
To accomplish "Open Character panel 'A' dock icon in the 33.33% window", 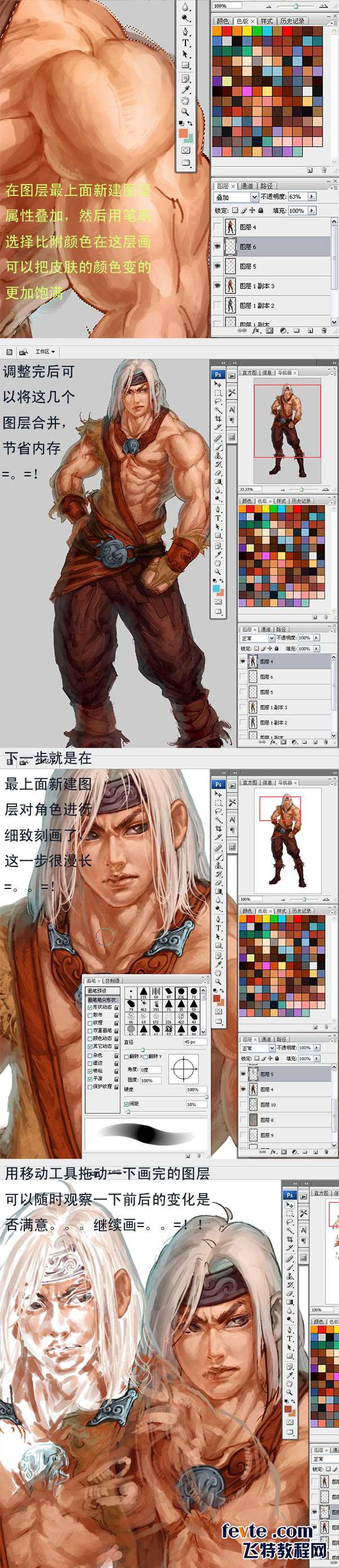I will pos(232,410).
